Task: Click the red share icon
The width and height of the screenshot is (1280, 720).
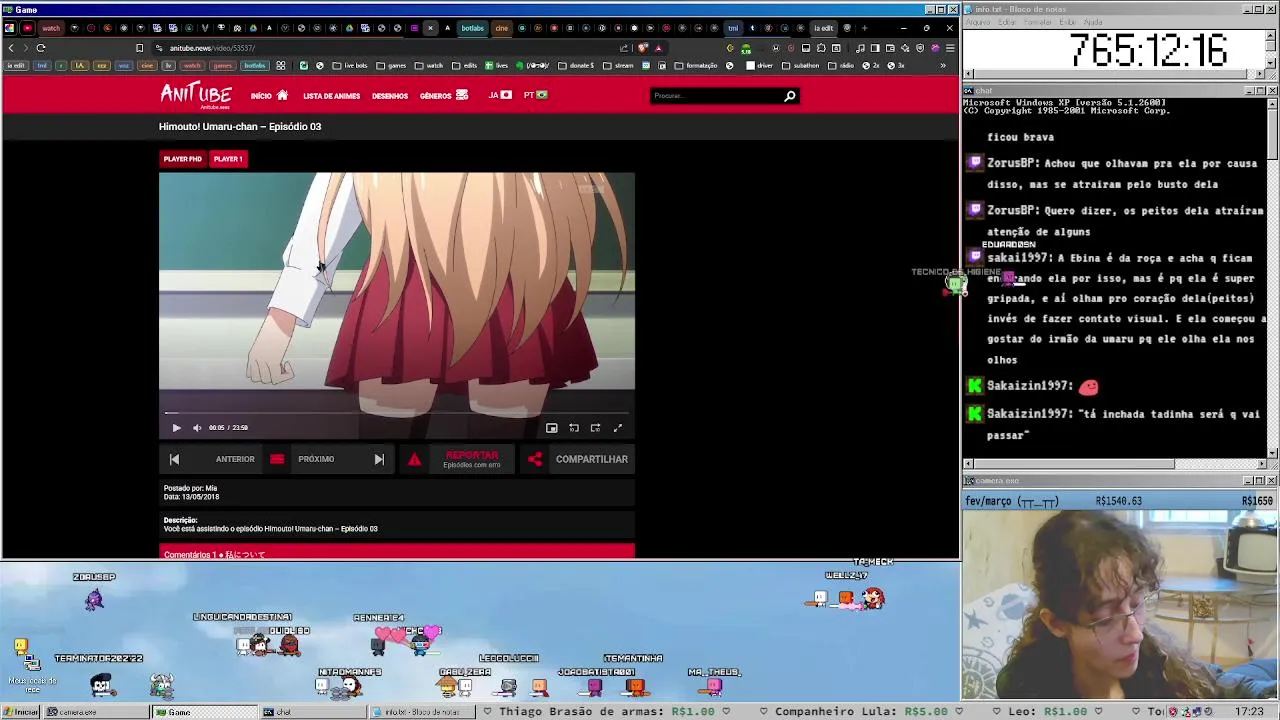Action: pyautogui.click(x=535, y=459)
